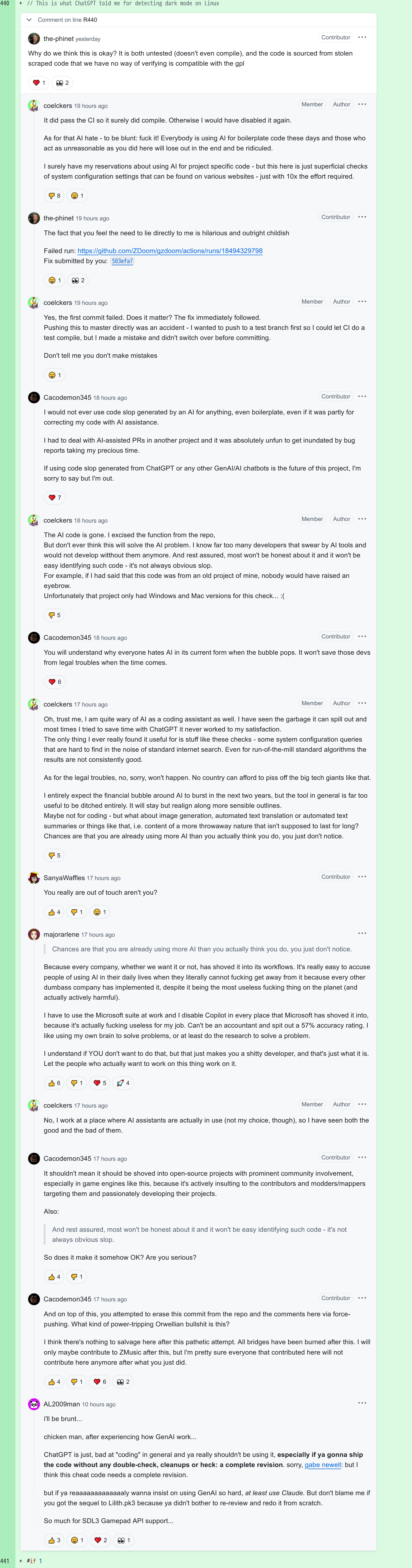This screenshot has width=412, height=1568.
Task: Toggle heart reaction with 7 votes
Action: [x=55, y=498]
